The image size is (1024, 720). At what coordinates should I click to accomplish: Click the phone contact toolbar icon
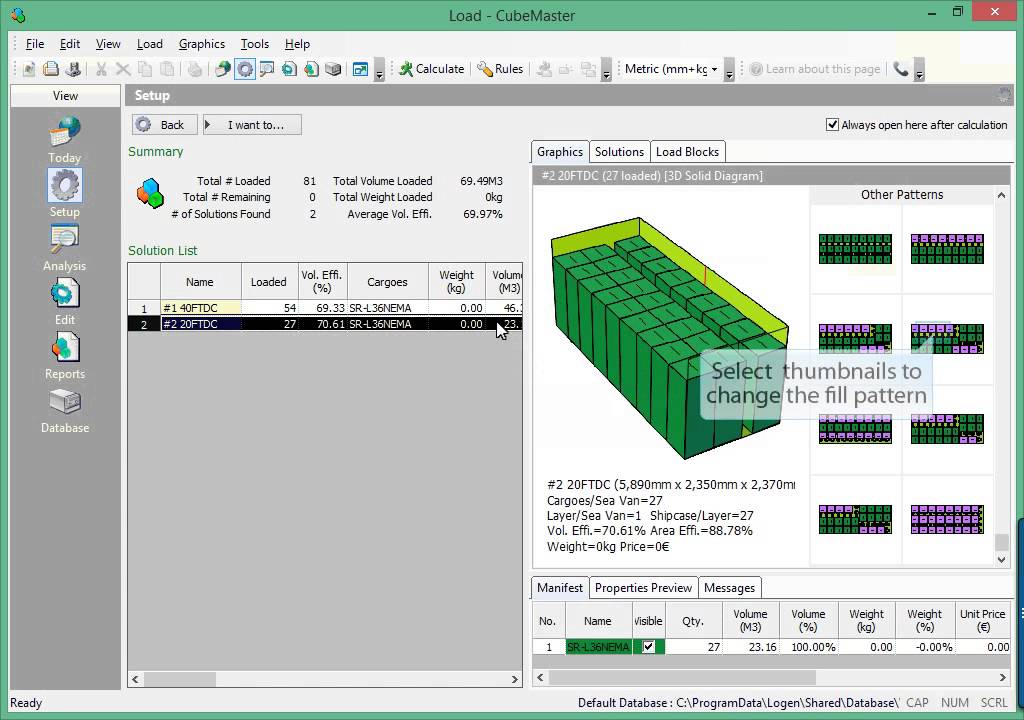[x=901, y=69]
